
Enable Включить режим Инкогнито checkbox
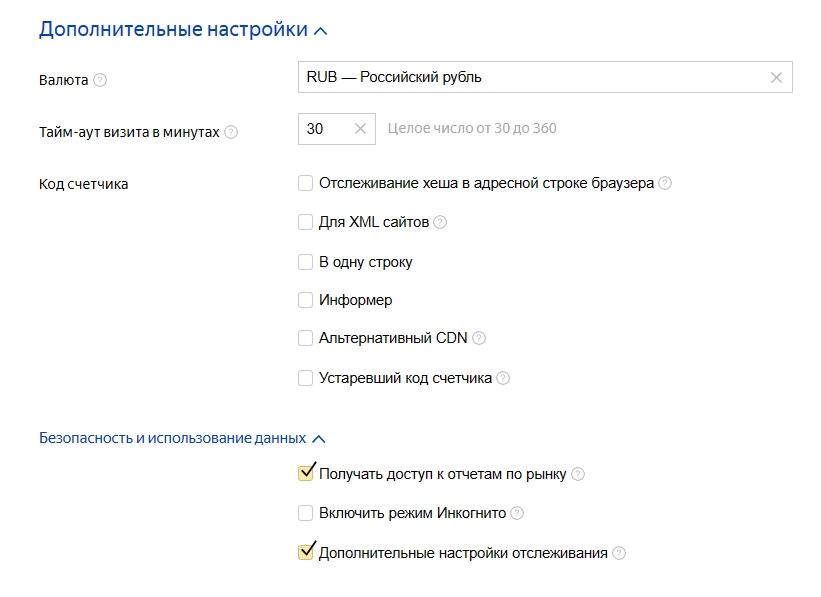point(305,513)
